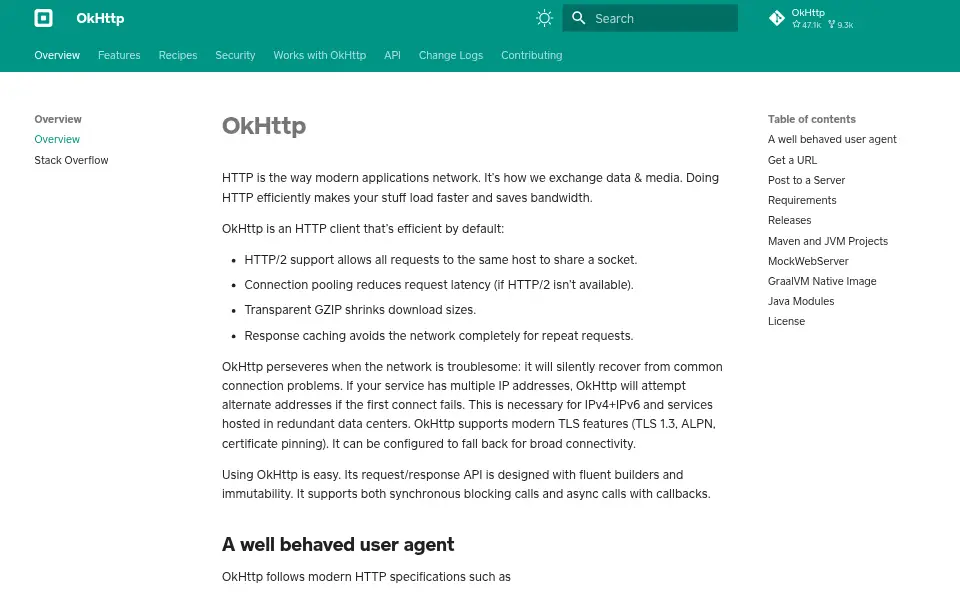Open the Change Logs tab
960x600 pixels.
click(451, 55)
